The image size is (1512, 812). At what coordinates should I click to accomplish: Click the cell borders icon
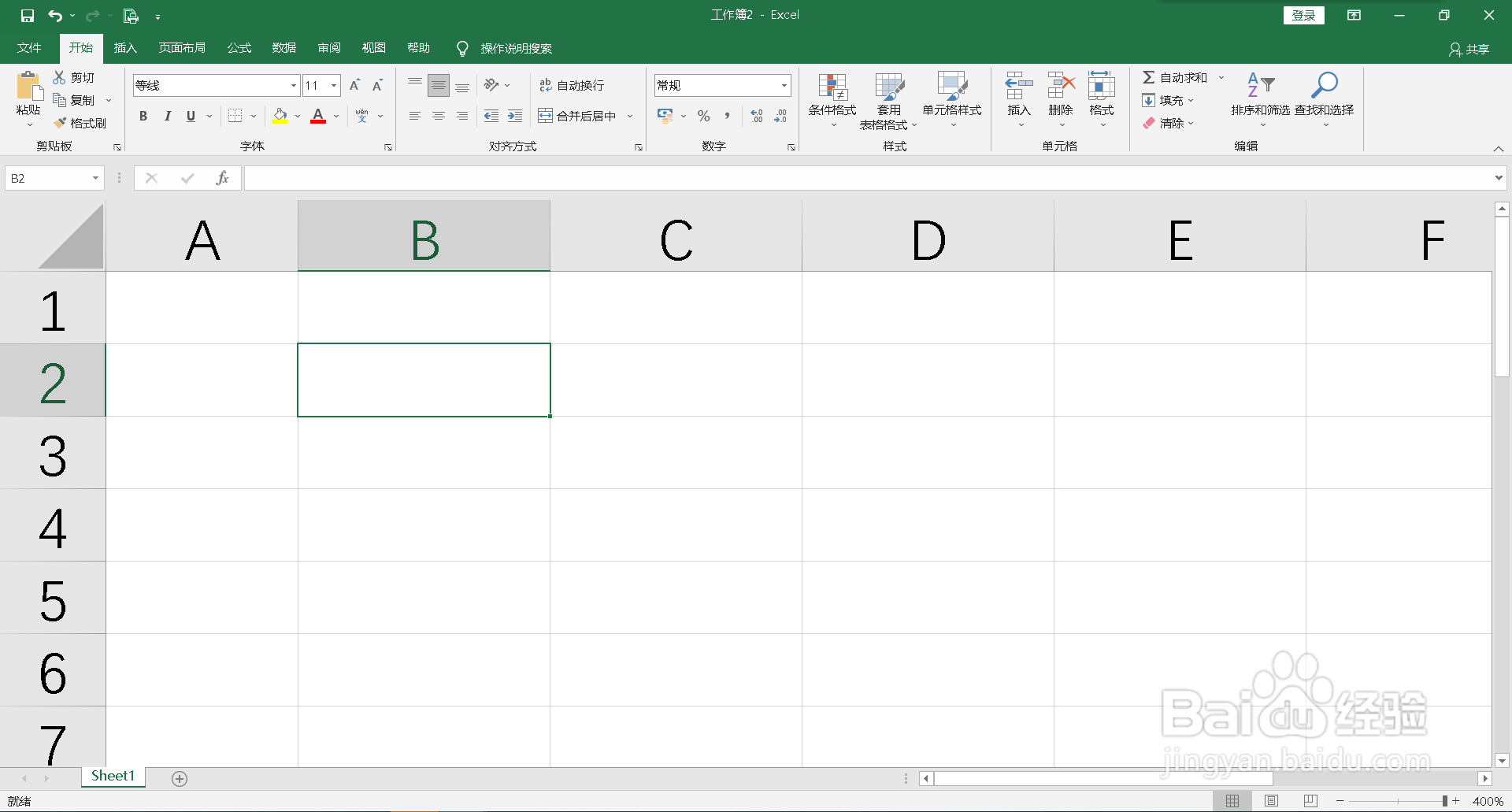click(235, 116)
